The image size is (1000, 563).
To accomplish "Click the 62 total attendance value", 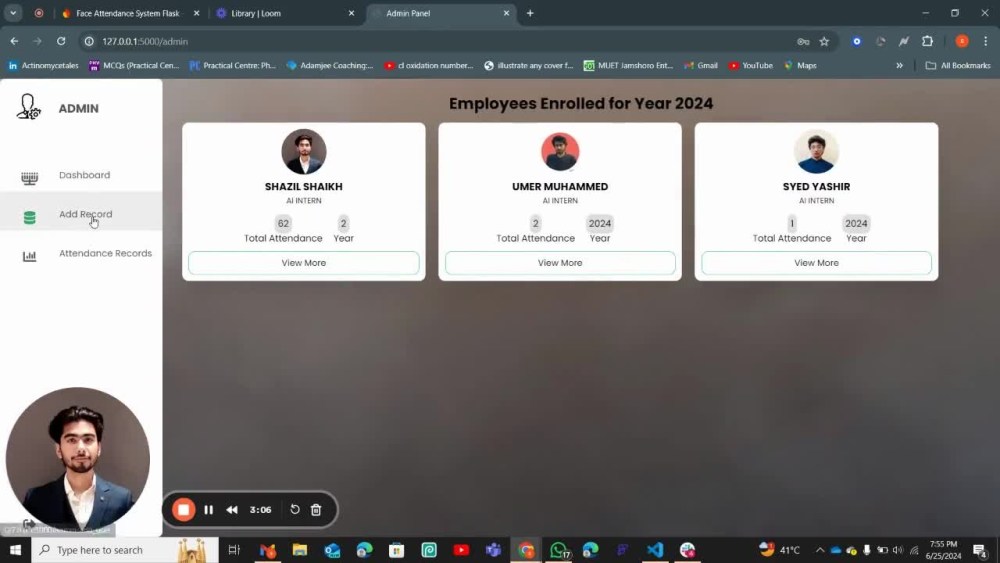I will [x=283, y=224].
